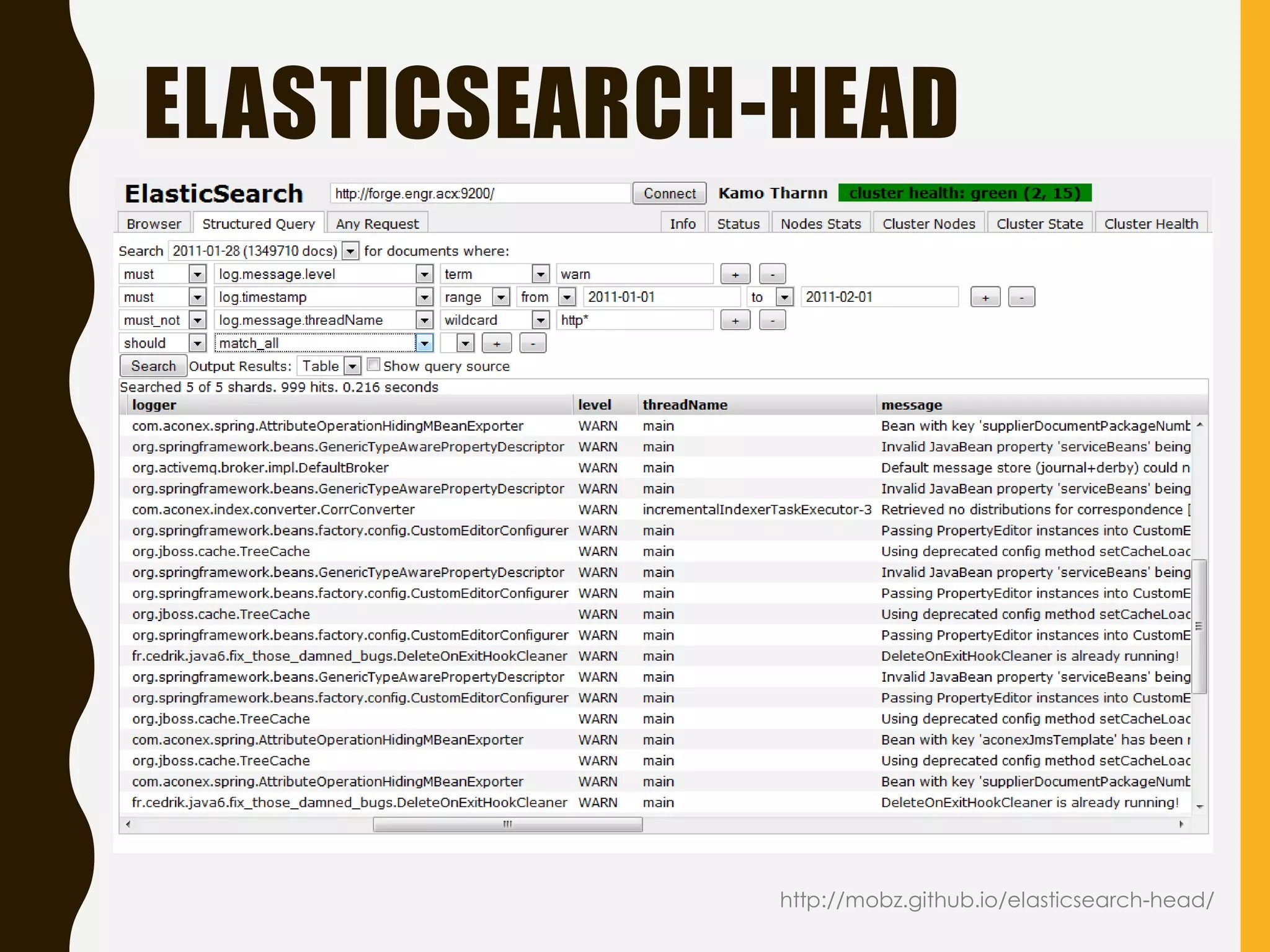Open the 'to' range bound dropdown
This screenshot has width=1270, height=952.
point(785,297)
